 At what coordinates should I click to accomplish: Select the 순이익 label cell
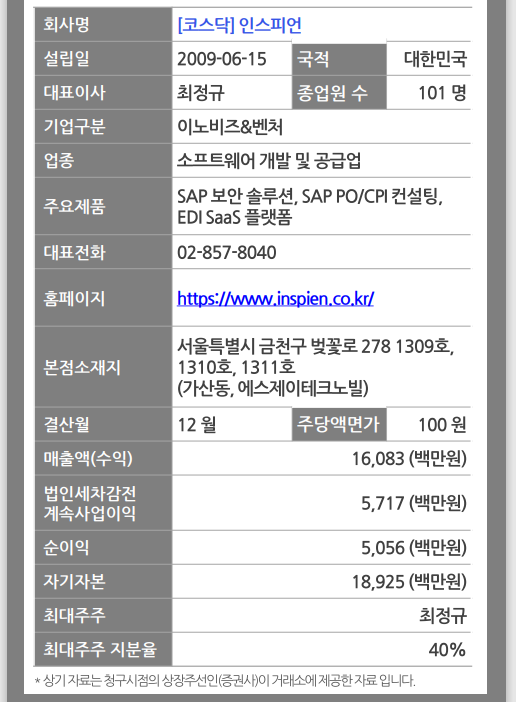[x=103, y=548]
